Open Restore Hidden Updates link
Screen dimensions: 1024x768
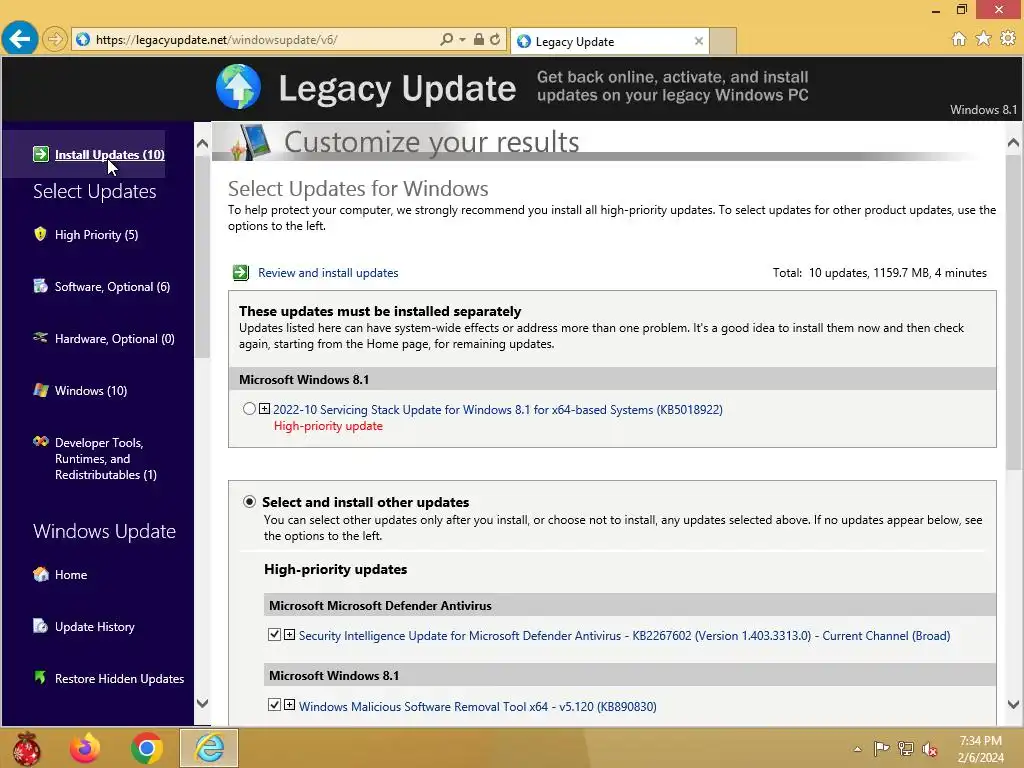coord(120,679)
